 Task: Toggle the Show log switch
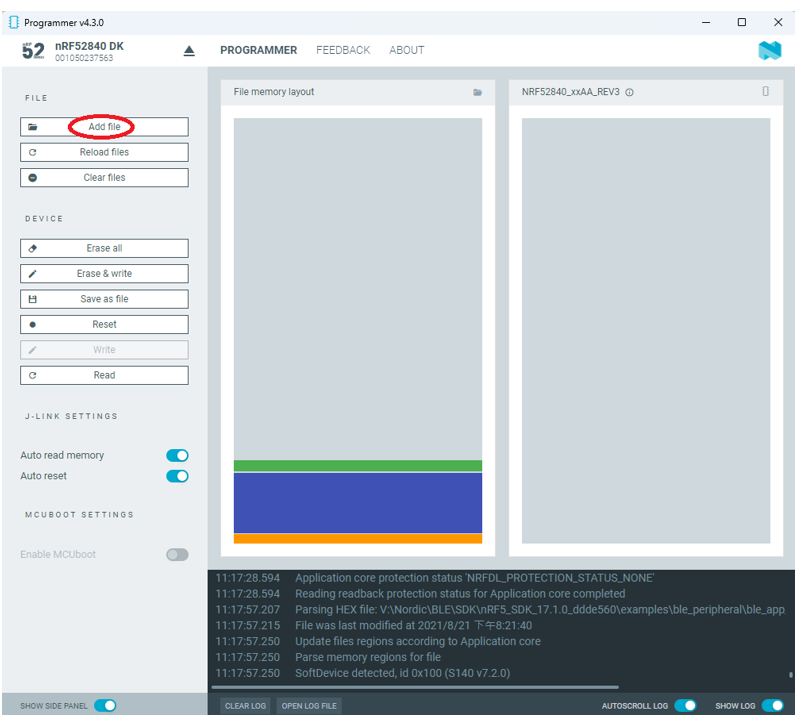772,705
